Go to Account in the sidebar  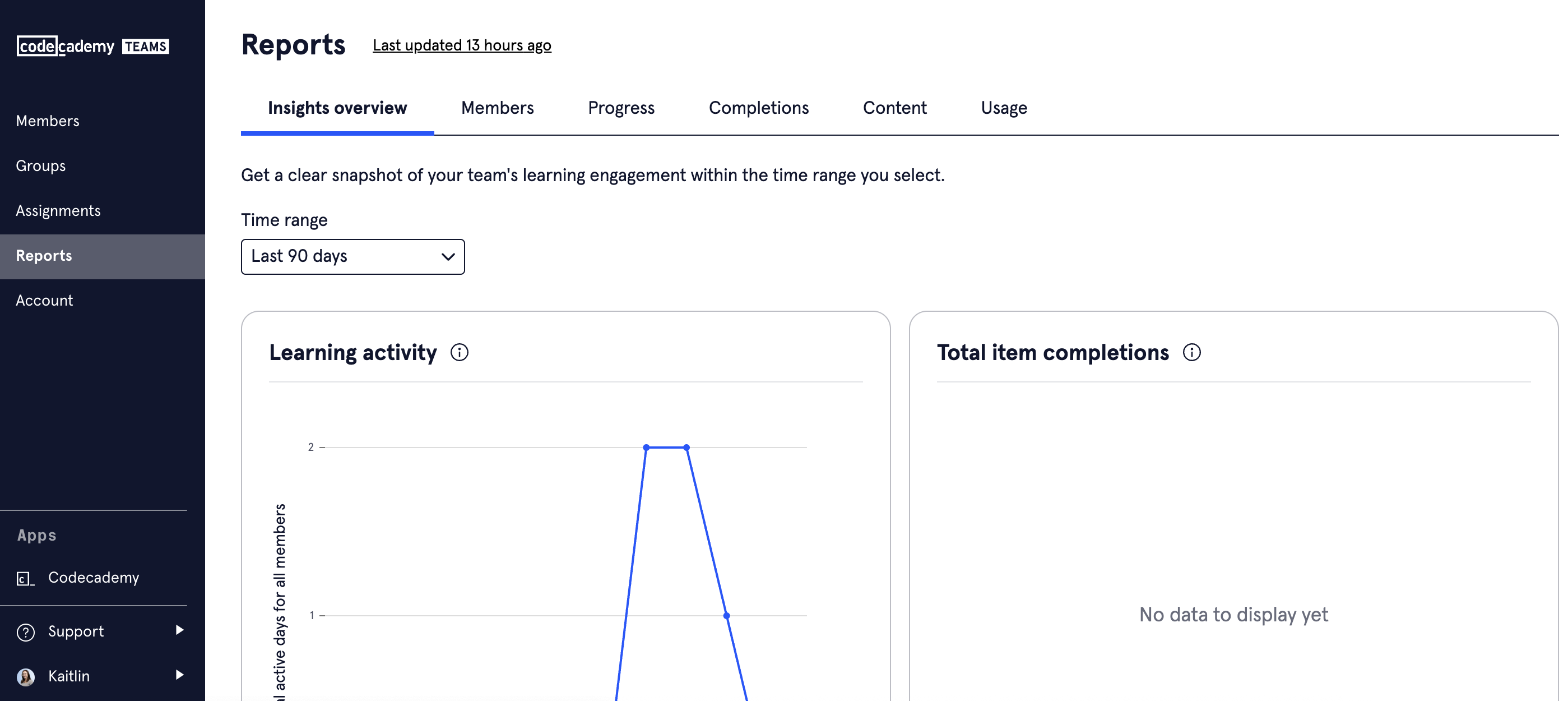[44, 300]
